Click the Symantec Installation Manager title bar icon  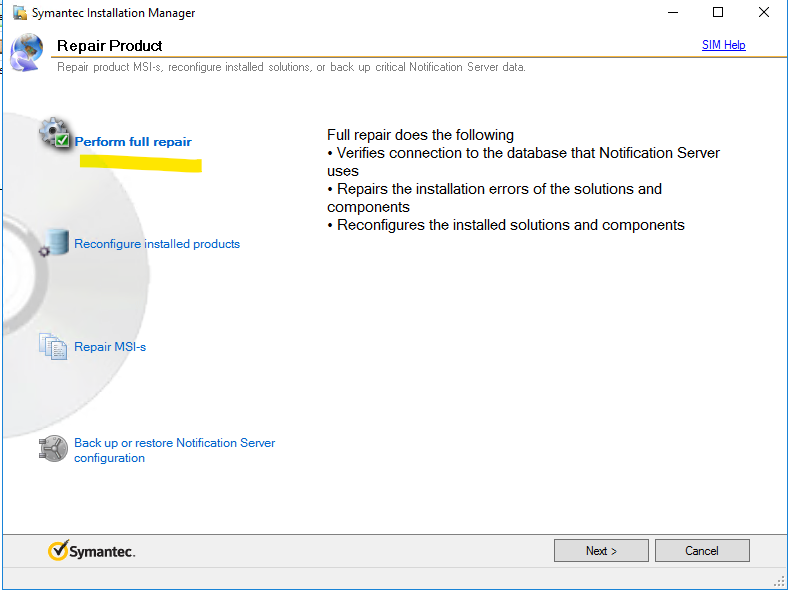(x=20, y=13)
